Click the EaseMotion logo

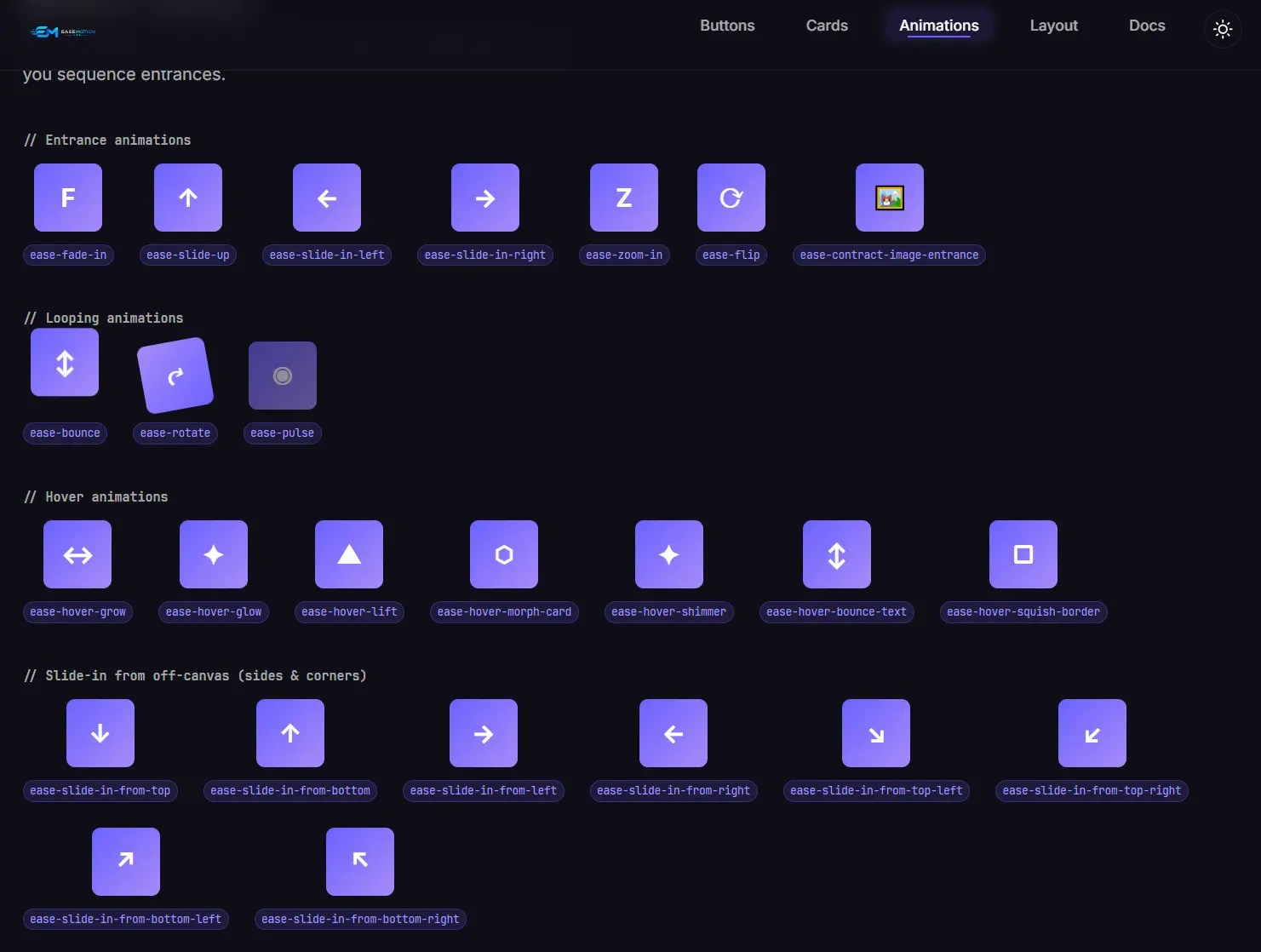(x=63, y=32)
